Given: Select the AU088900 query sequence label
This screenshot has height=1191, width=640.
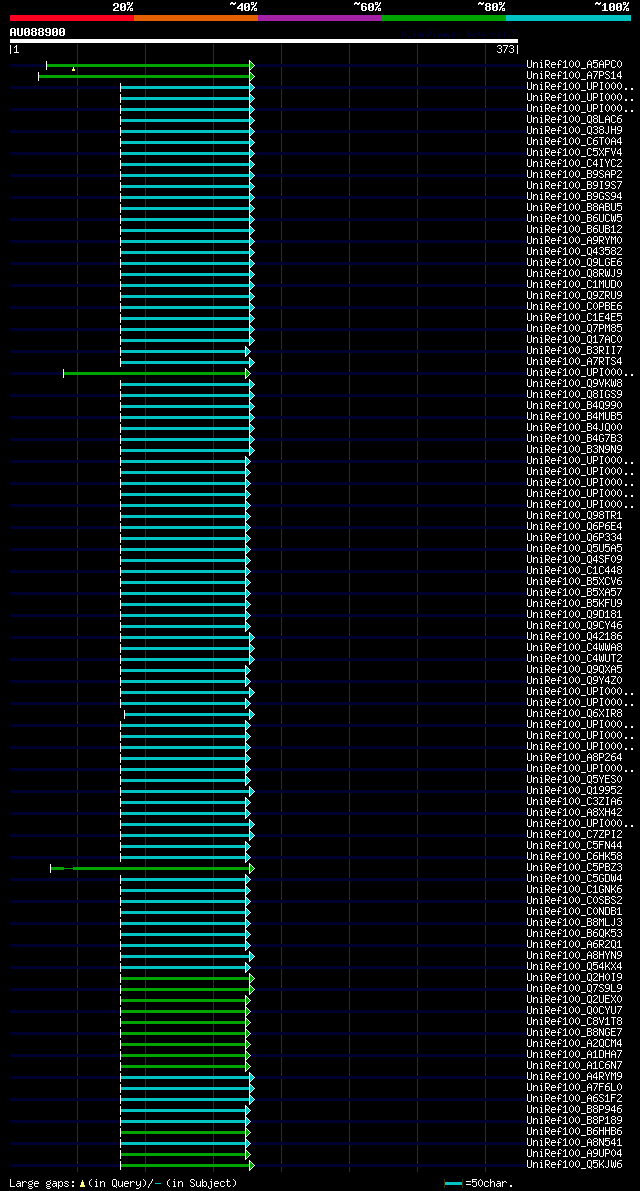Looking at the screenshot, I should pyautogui.click(x=37, y=32).
